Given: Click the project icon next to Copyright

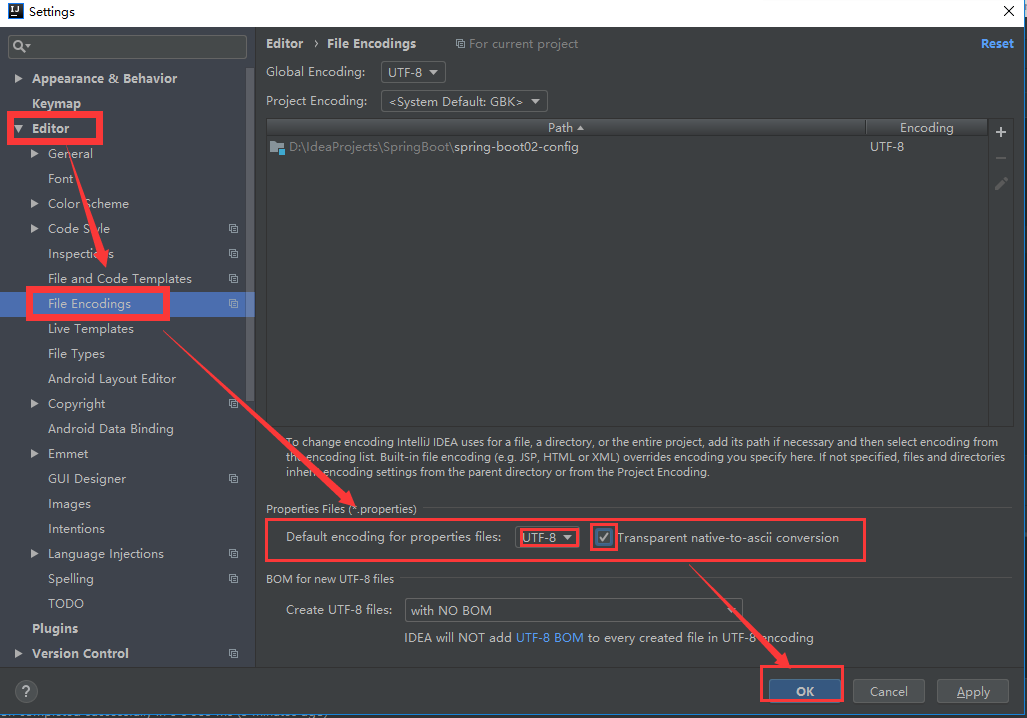Looking at the screenshot, I should [x=233, y=404].
